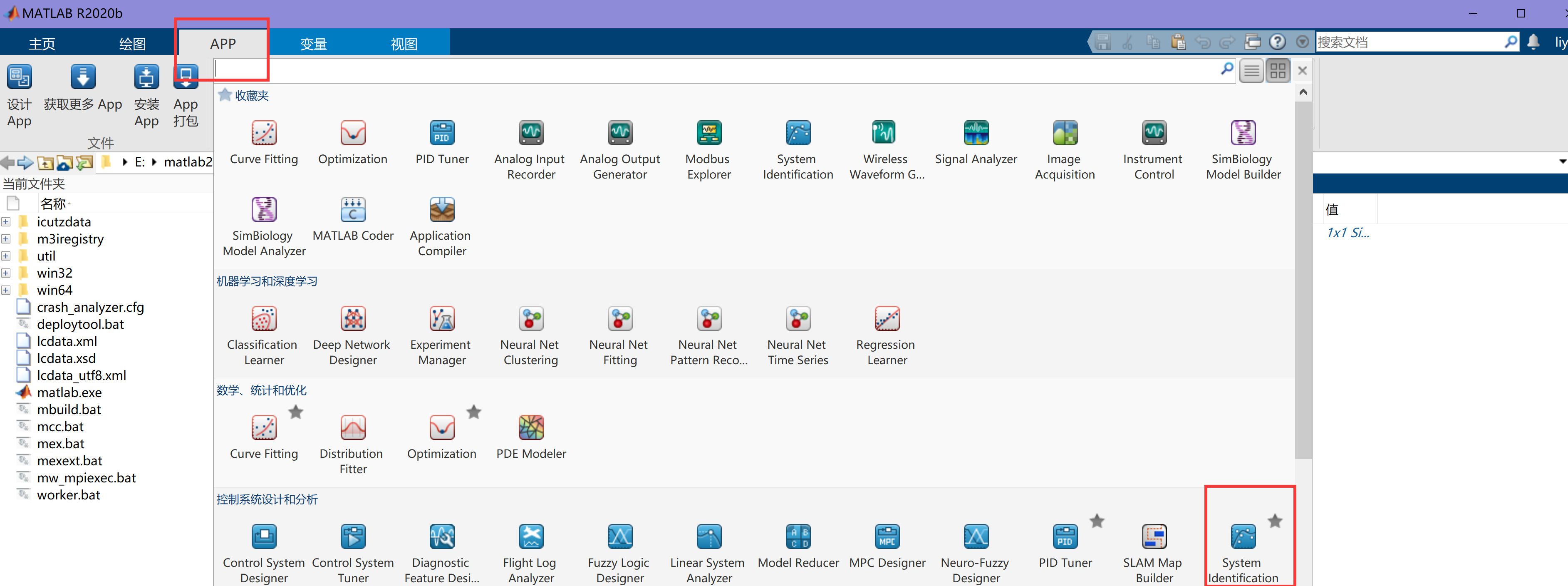Launch the Classification Learner app
The height and width of the screenshot is (586, 1568).
click(x=264, y=319)
